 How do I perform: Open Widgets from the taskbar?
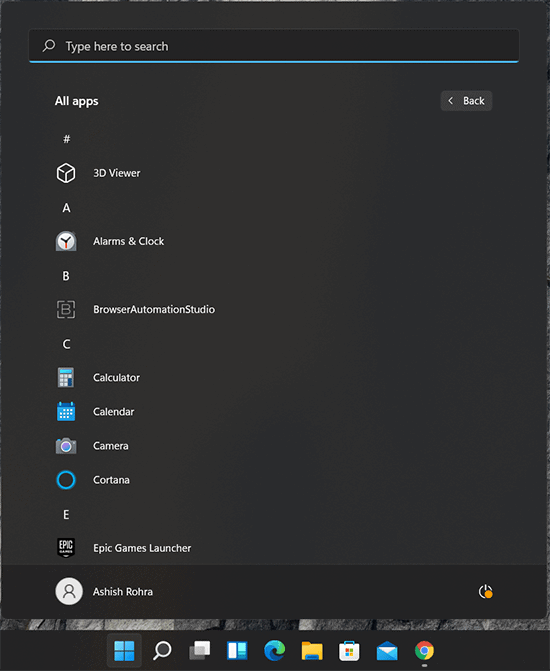(237, 650)
